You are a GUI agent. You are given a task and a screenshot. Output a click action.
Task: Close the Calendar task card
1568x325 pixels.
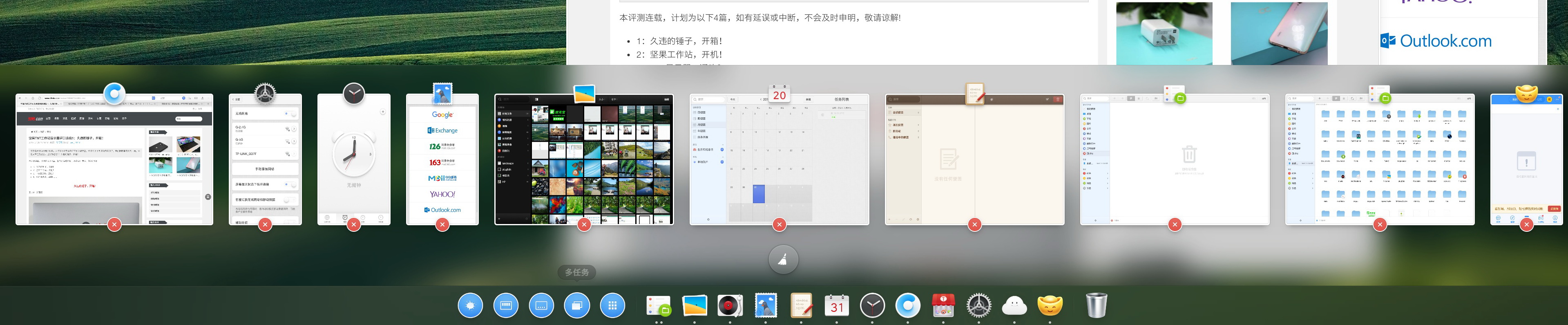pyautogui.click(x=779, y=224)
